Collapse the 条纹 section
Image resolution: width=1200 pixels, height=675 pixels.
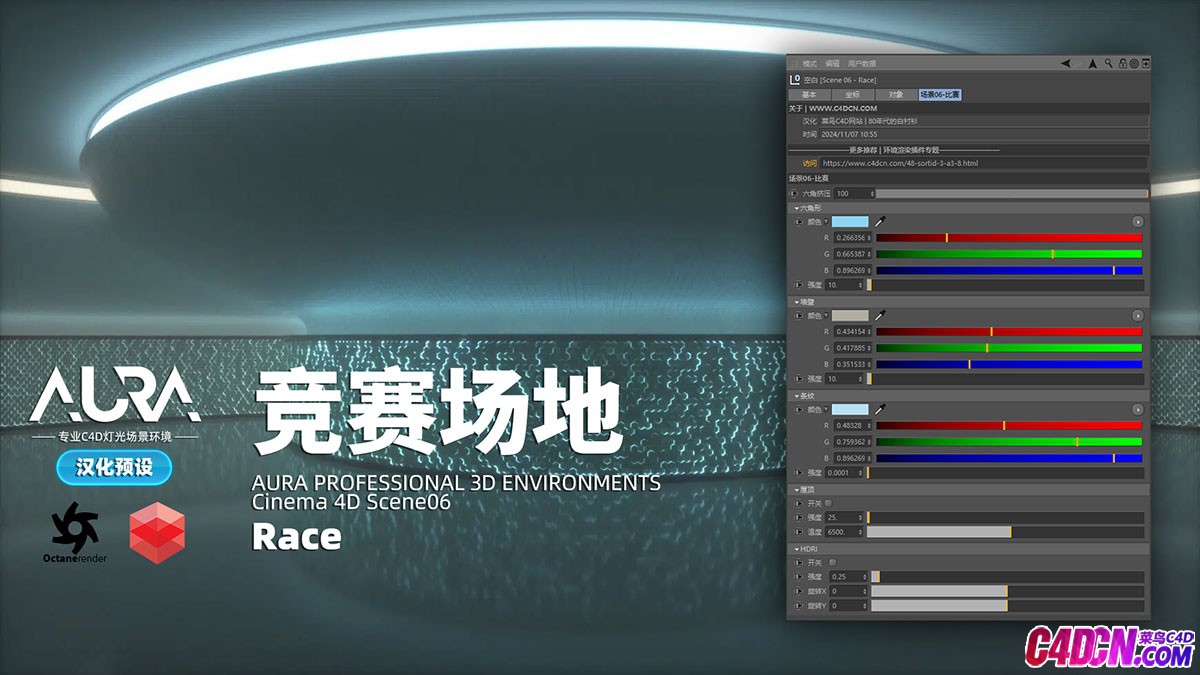pos(797,396)
